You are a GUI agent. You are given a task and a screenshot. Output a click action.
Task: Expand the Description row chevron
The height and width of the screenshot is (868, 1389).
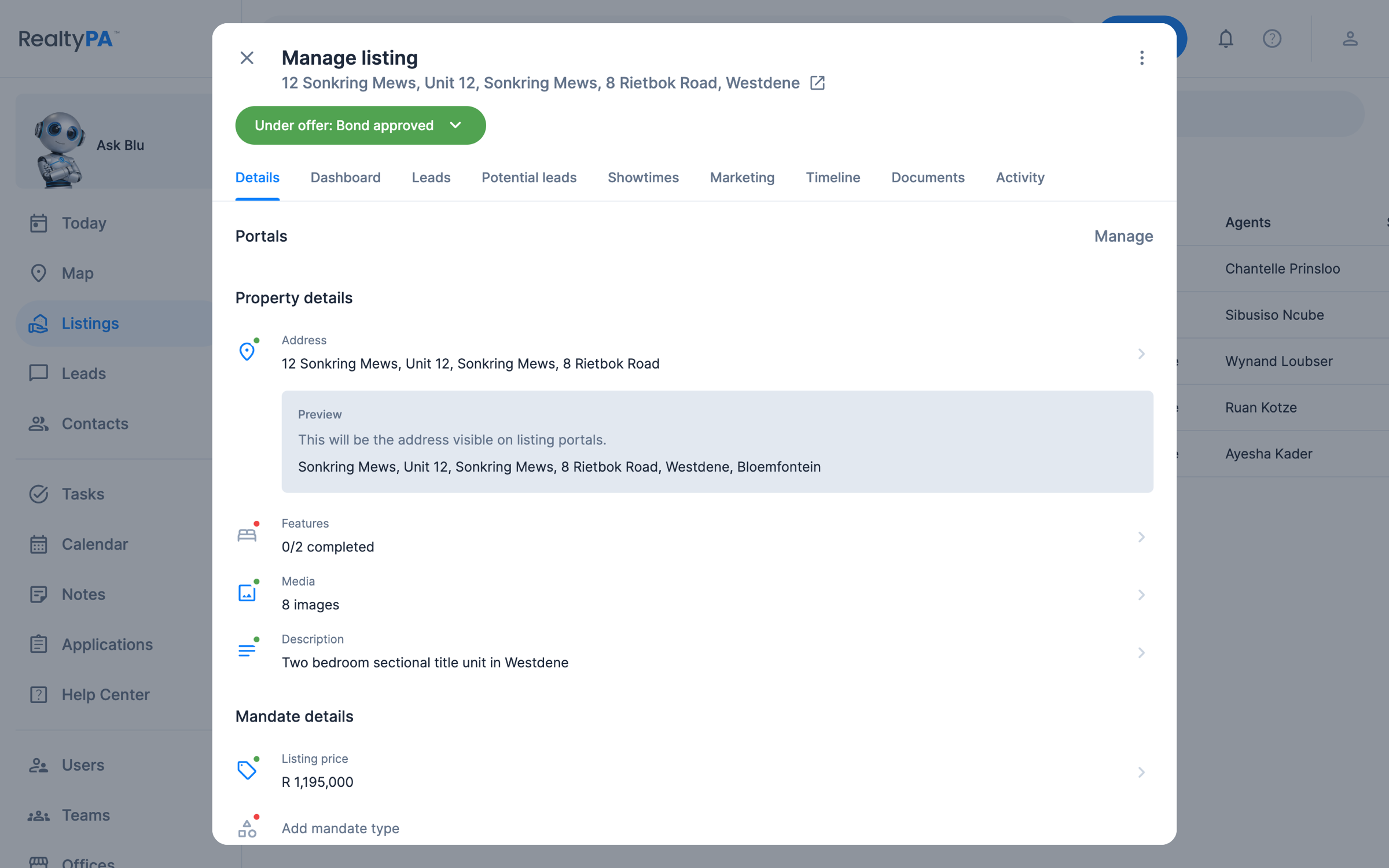tap(1141, 653)
